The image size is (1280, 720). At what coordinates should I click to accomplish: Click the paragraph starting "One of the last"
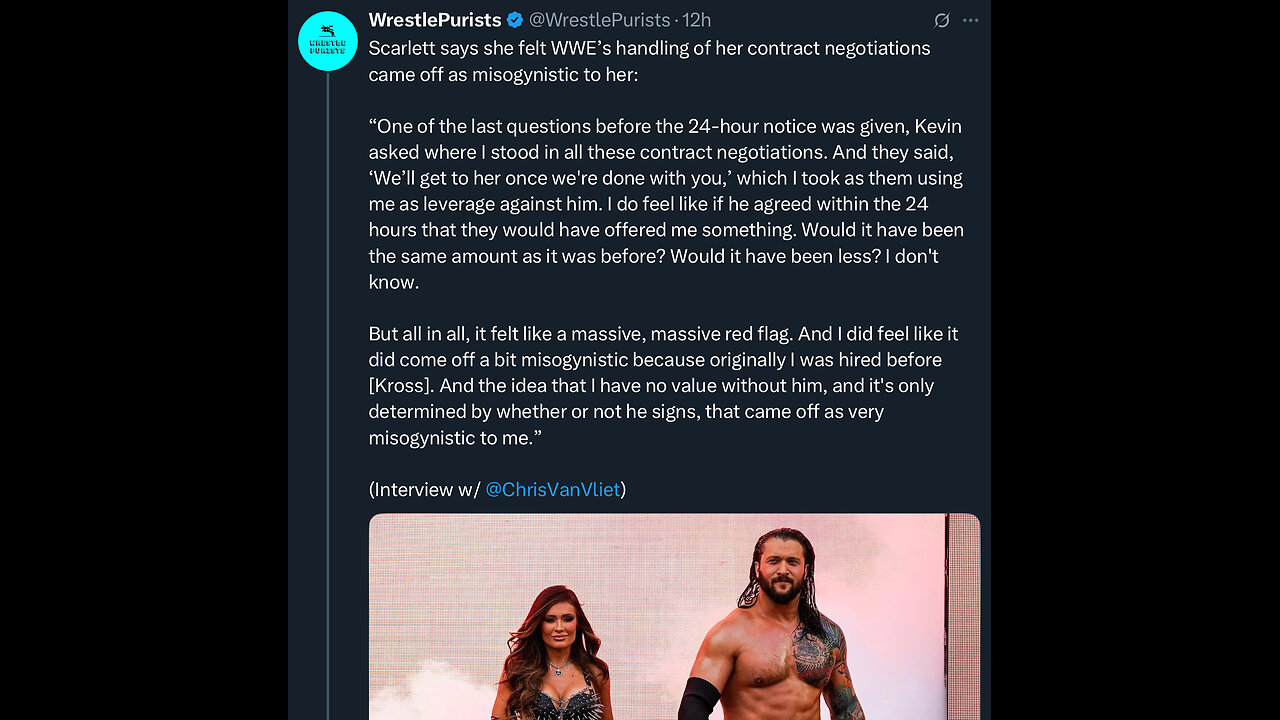(x=665, y=204)
